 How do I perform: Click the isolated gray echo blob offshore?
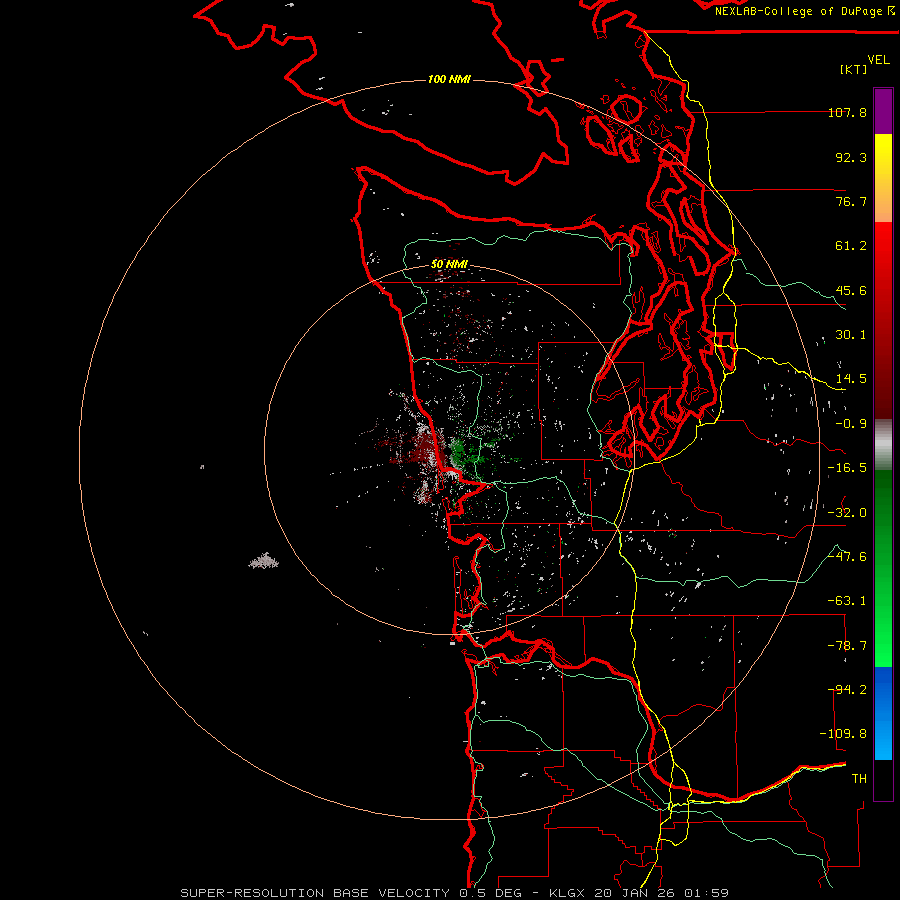[263, 561]
